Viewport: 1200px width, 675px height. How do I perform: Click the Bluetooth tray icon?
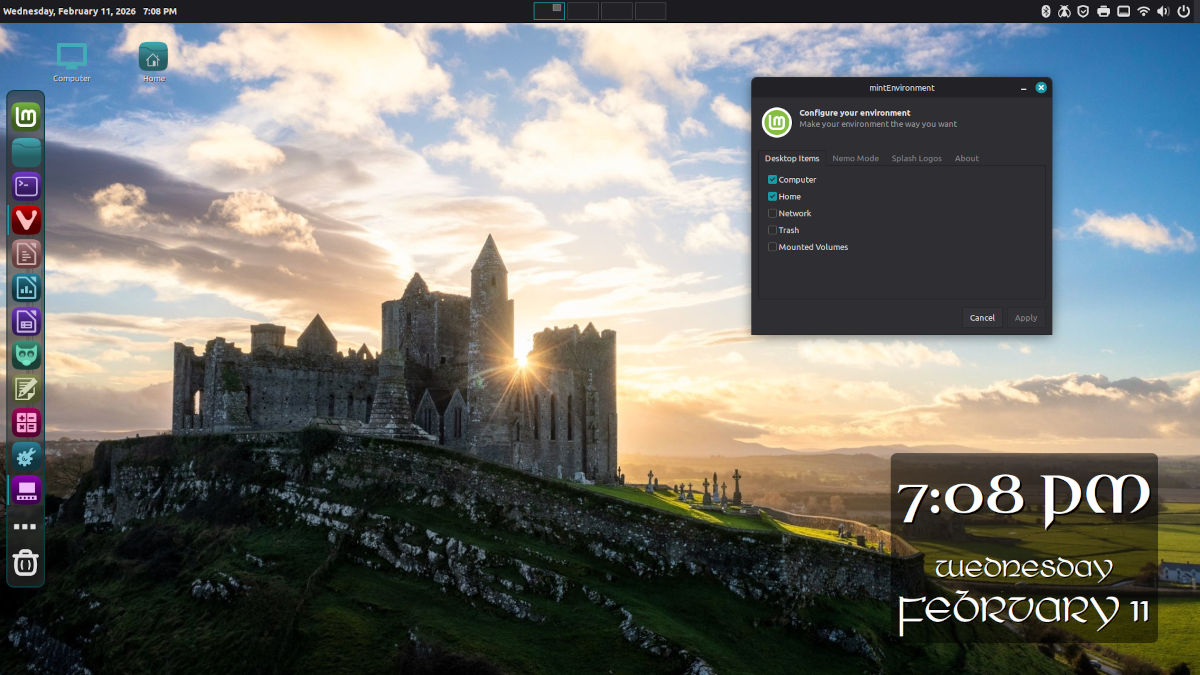pyautogui.click(x=1046, y=11)
